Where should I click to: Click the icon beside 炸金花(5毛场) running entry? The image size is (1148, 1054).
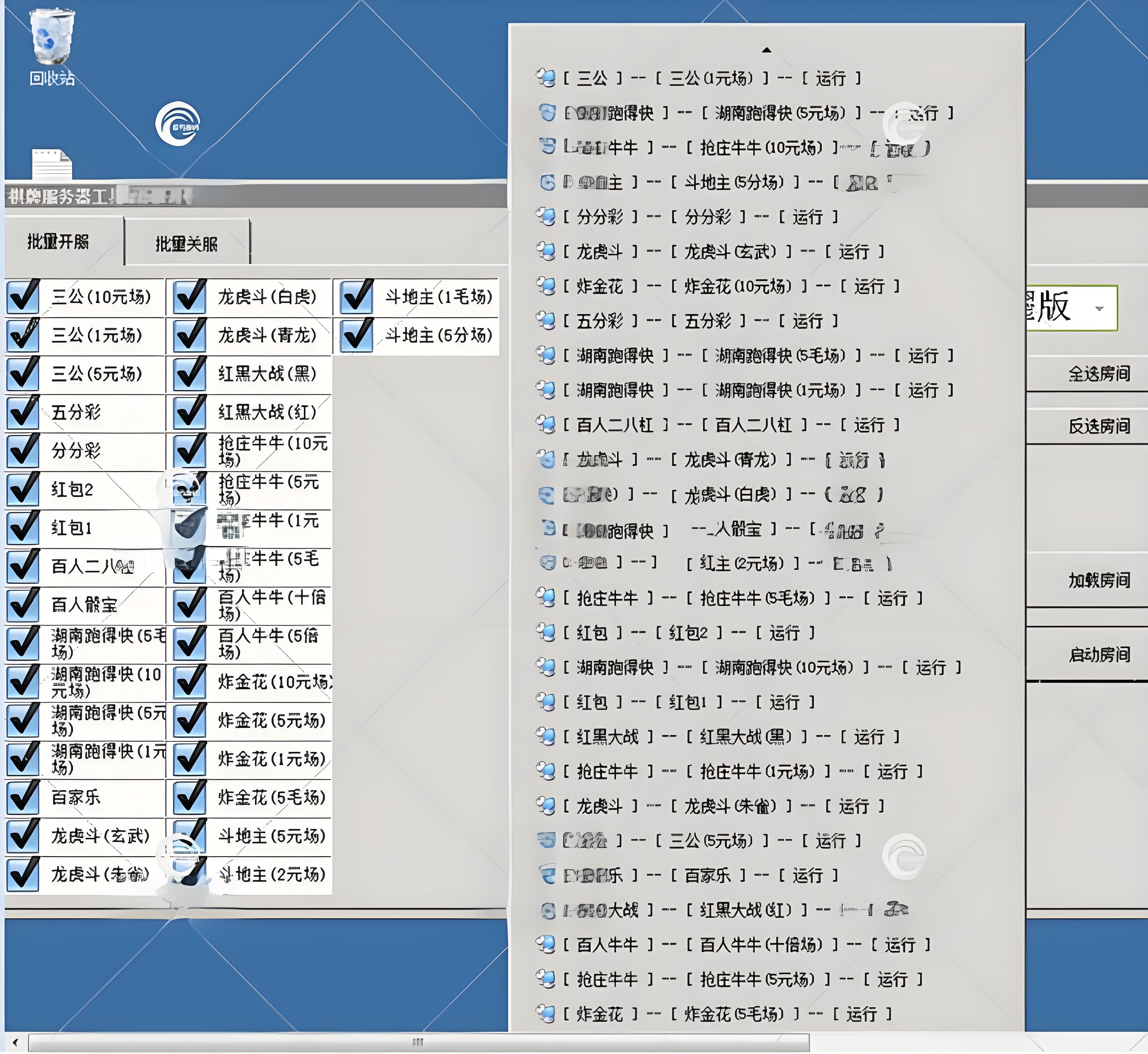click(x=545, y=1014)
